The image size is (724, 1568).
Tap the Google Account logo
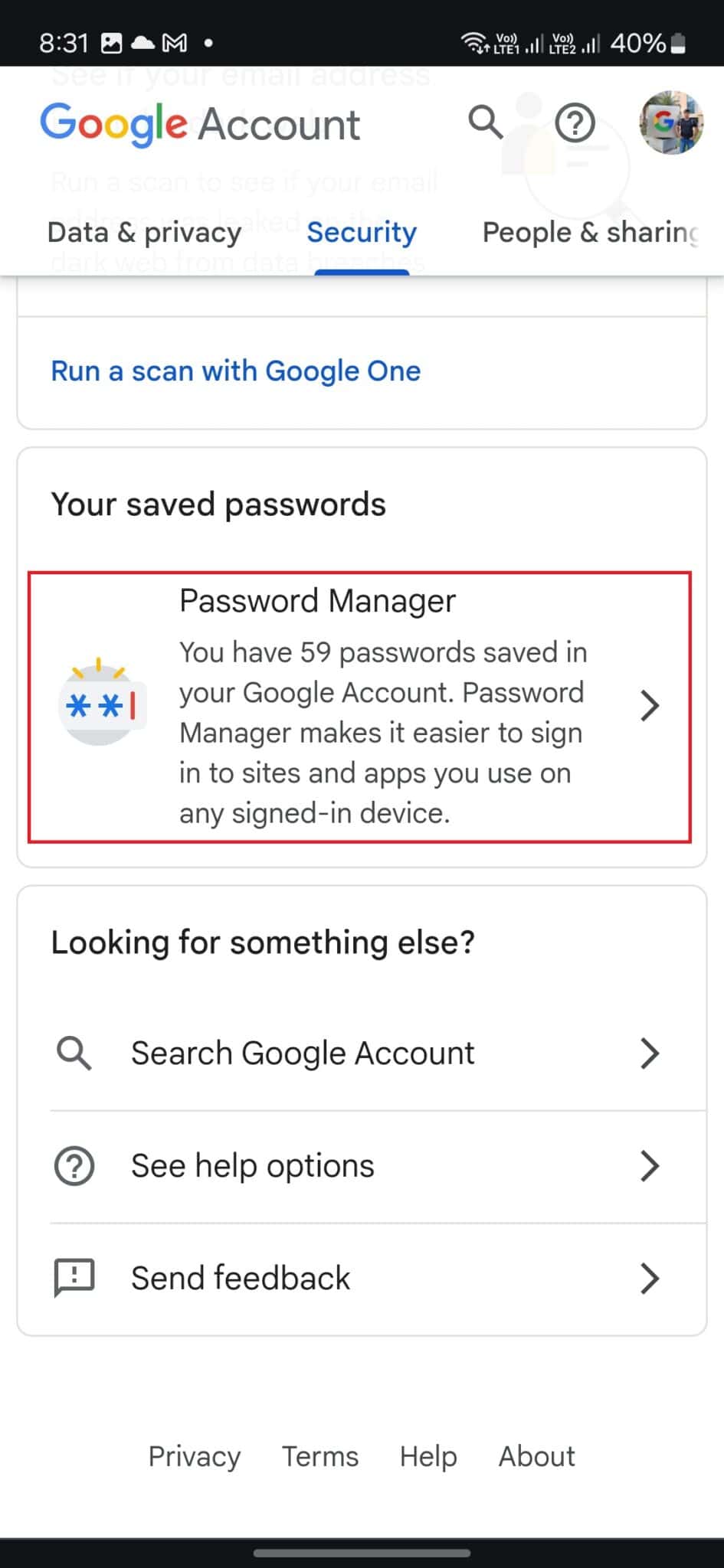click(x=199, y=124)
